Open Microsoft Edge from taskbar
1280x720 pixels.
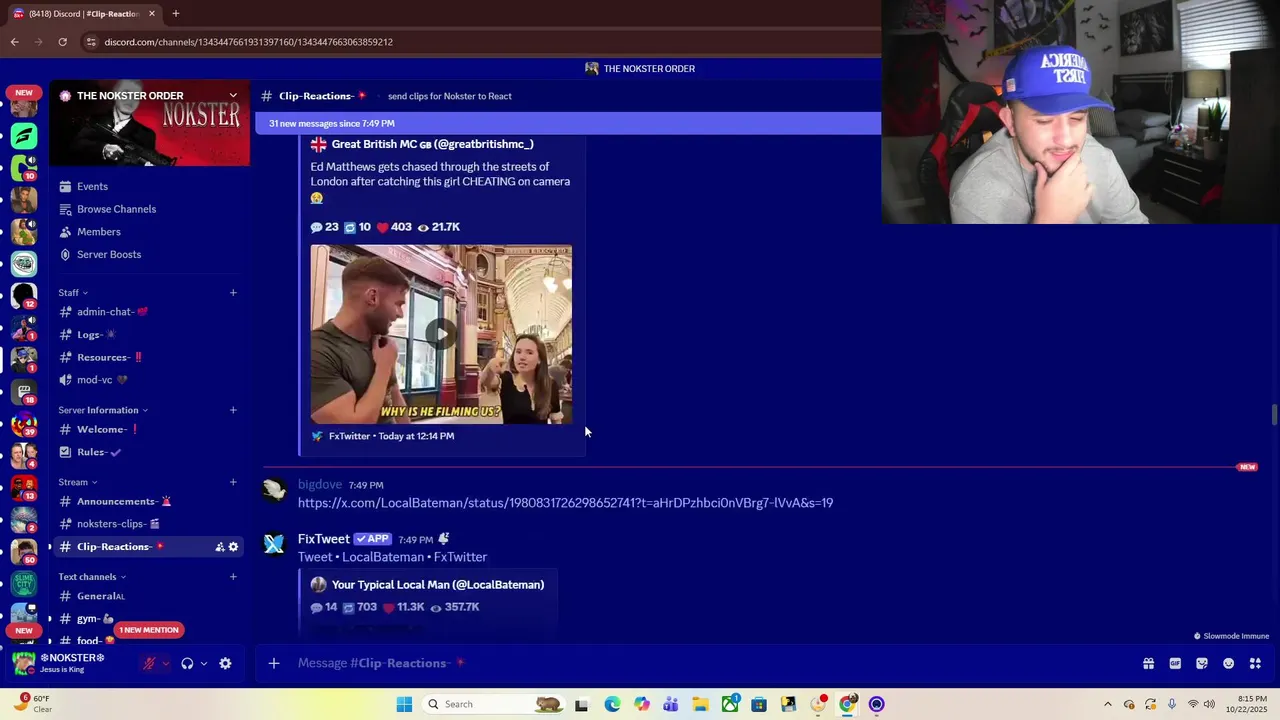click(x=612, y=704)
